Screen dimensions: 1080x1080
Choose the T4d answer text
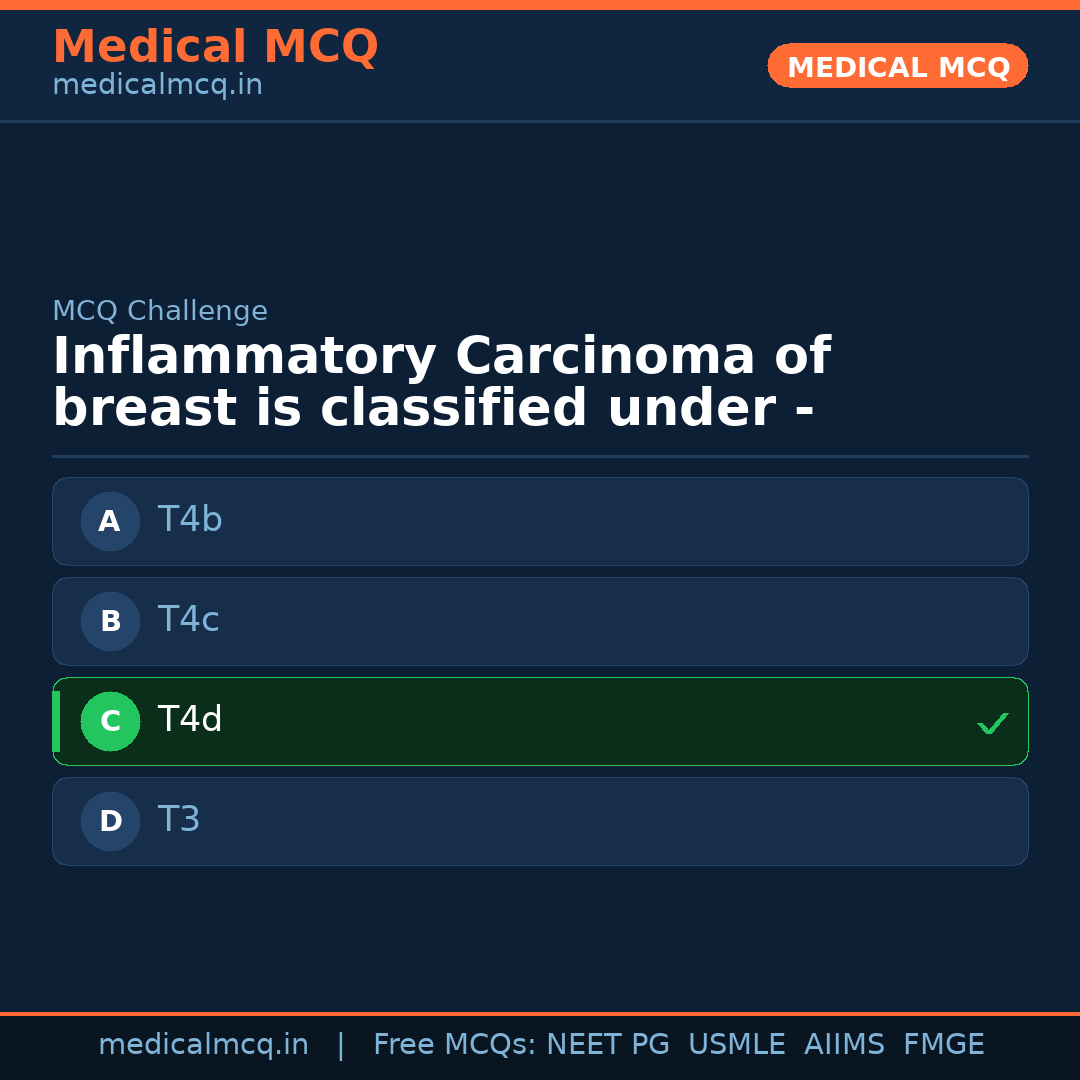coord(190,720)
